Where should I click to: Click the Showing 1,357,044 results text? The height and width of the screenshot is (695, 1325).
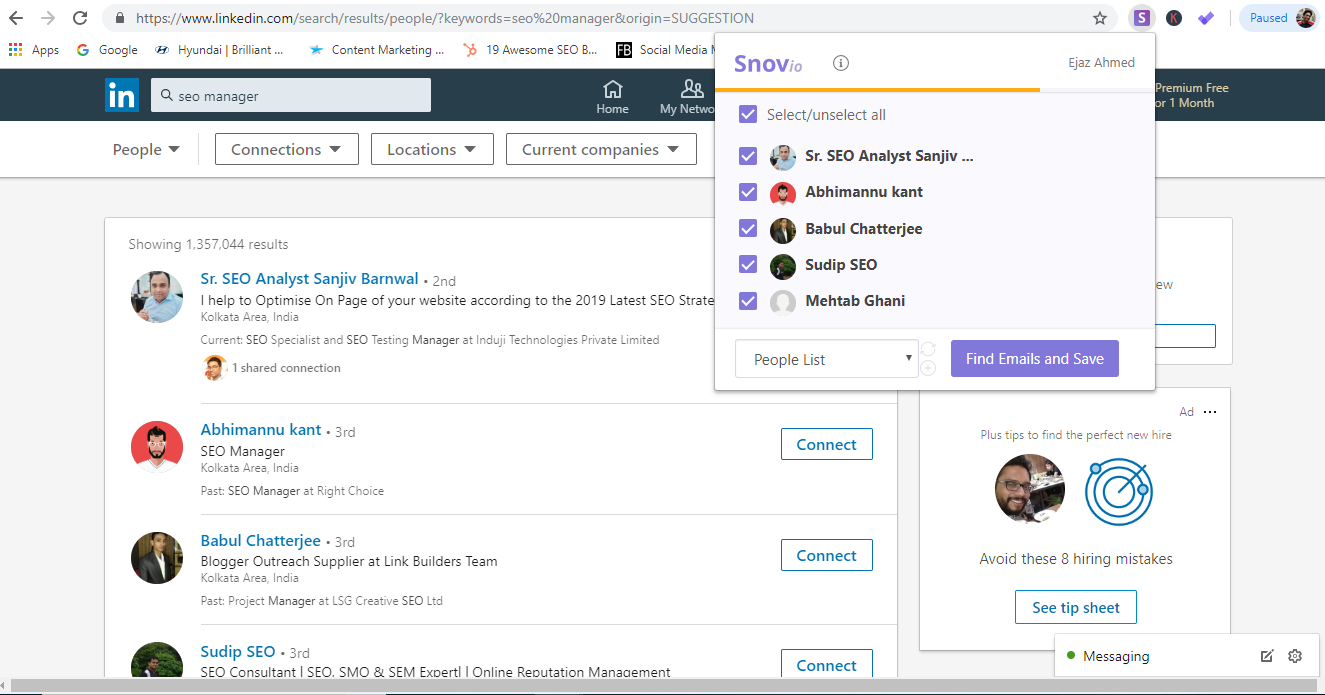208,244
